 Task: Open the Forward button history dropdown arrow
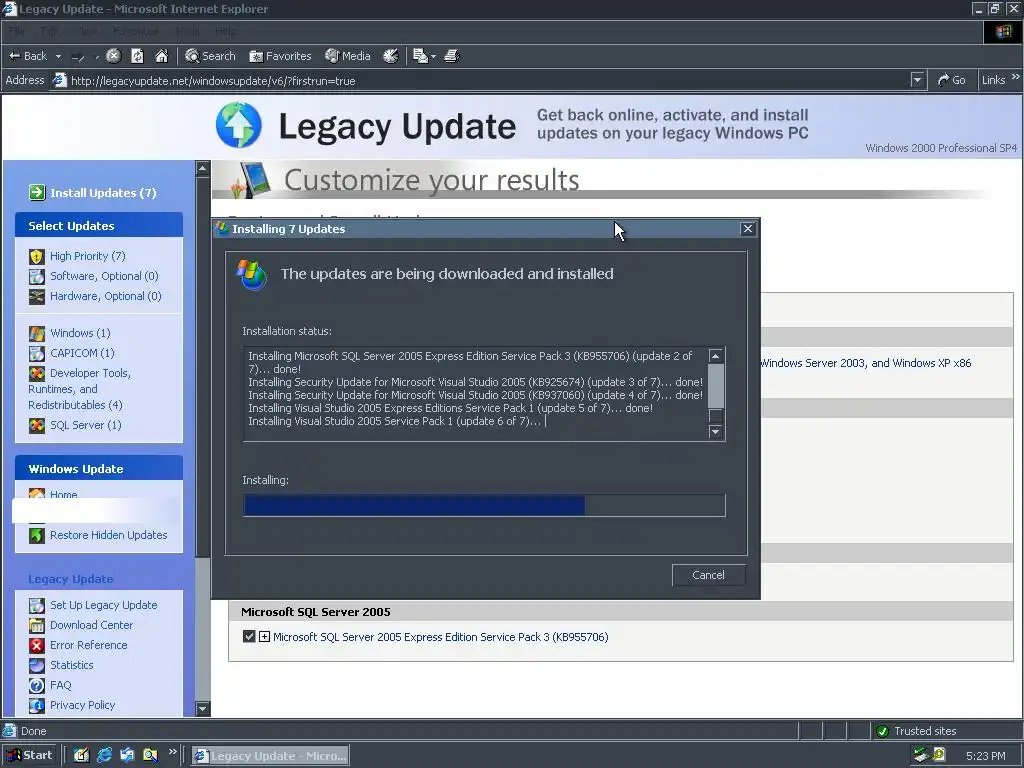pos(97,56)
